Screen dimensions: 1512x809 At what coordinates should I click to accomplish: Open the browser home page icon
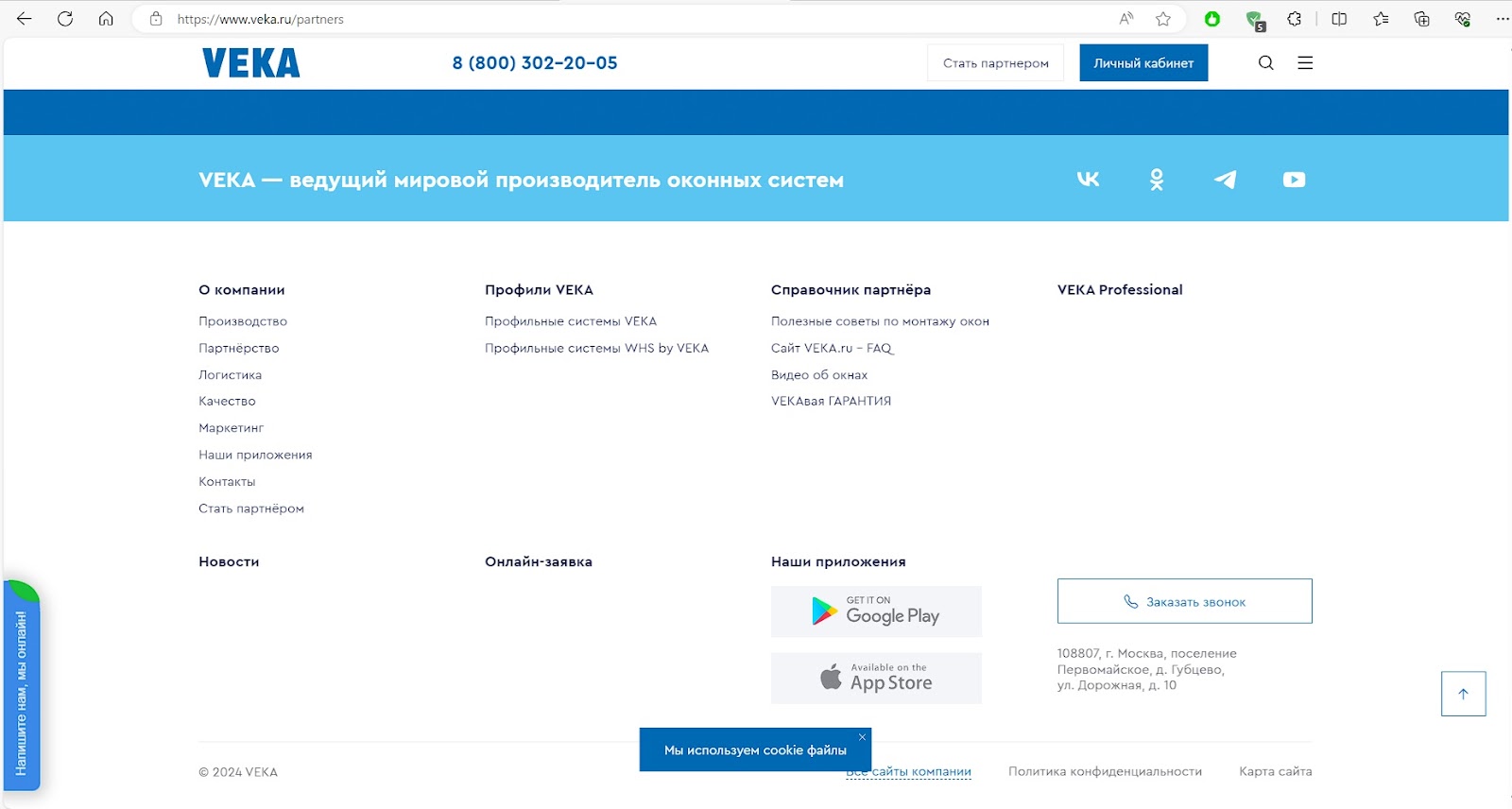coord(106,19)
